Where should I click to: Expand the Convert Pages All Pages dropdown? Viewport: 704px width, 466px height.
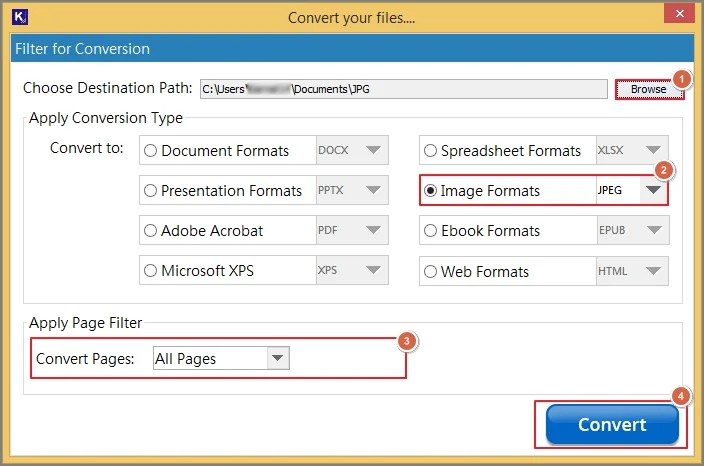tap(221, 358)
